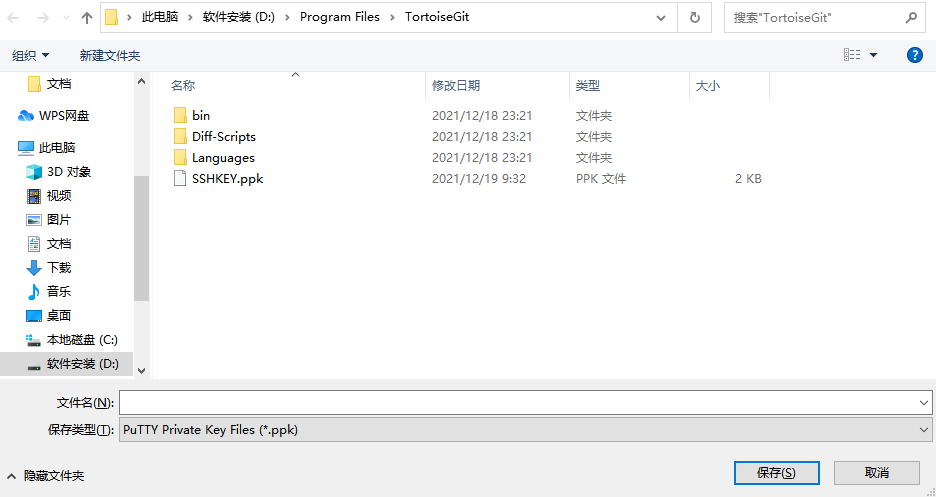Select top 文档 folder in sidebar
This screenshot has height=497, width=936.
coord(59,84)
